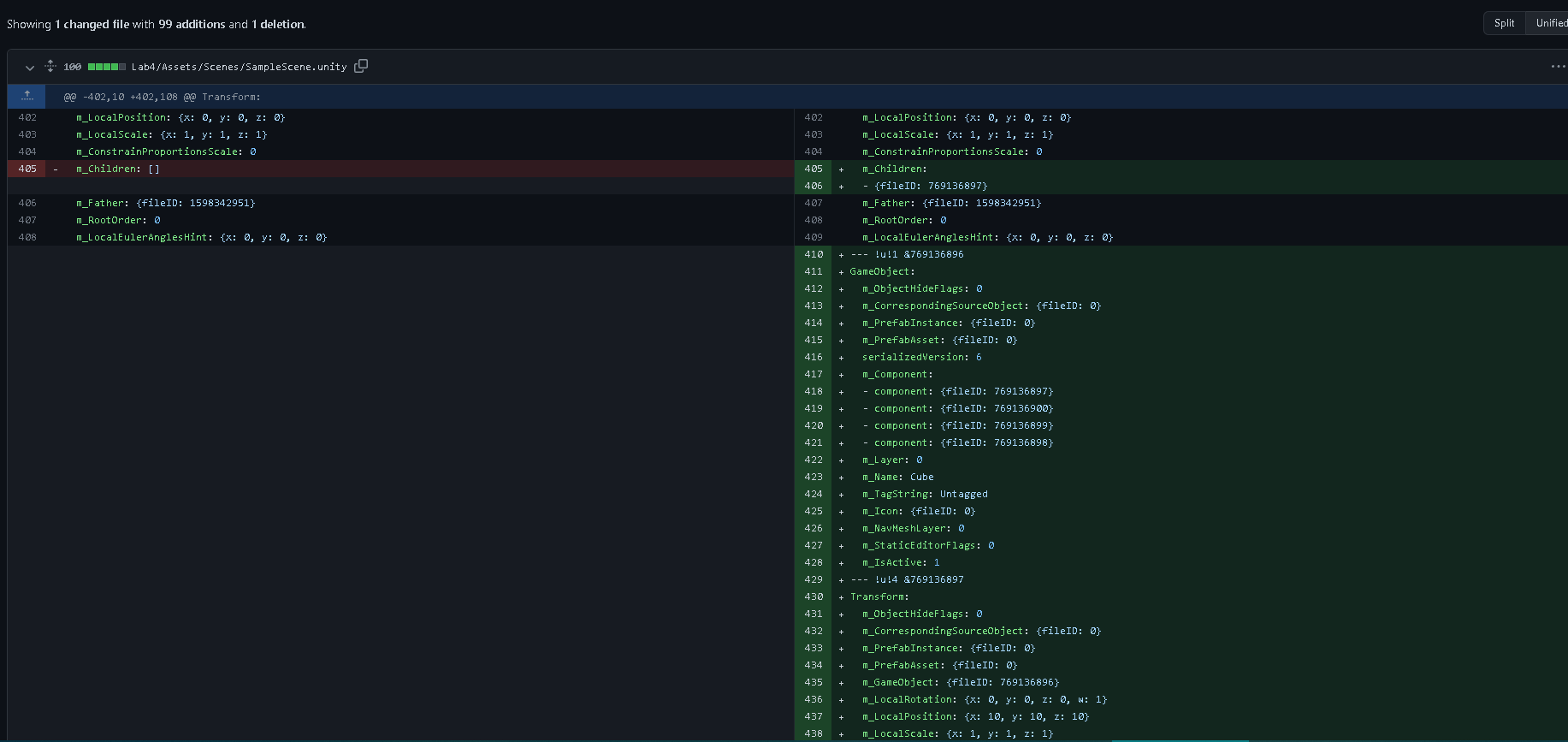Click line '--- !u!4 &769136897'

click(907, 579)
